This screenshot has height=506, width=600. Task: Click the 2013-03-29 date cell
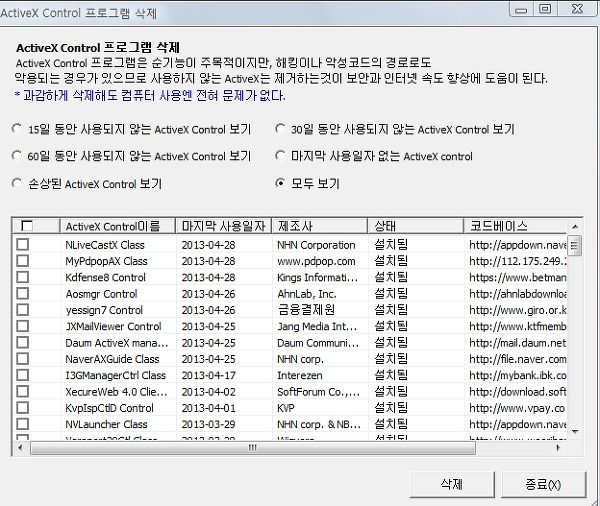(209, 424)
